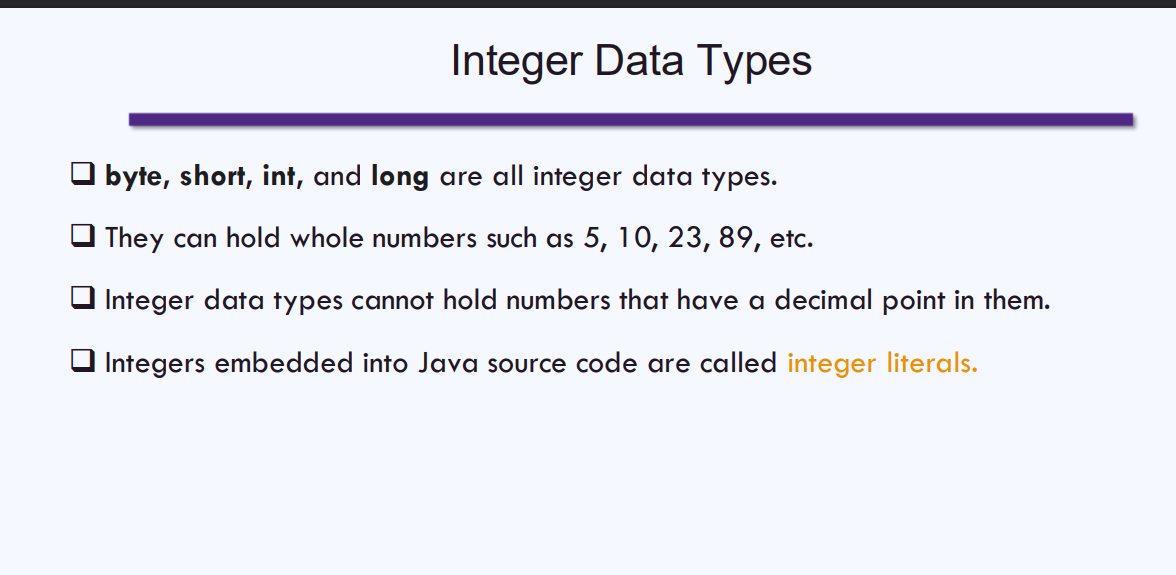Click the orange "integer literals." text
Image resolution: width=1176 pixels, height=575 pixels.
882,362
